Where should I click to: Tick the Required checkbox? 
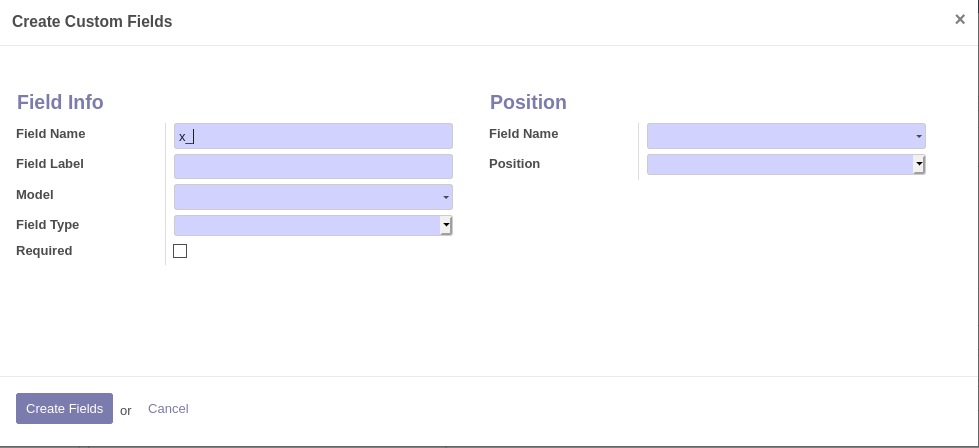tap(180, 251)
